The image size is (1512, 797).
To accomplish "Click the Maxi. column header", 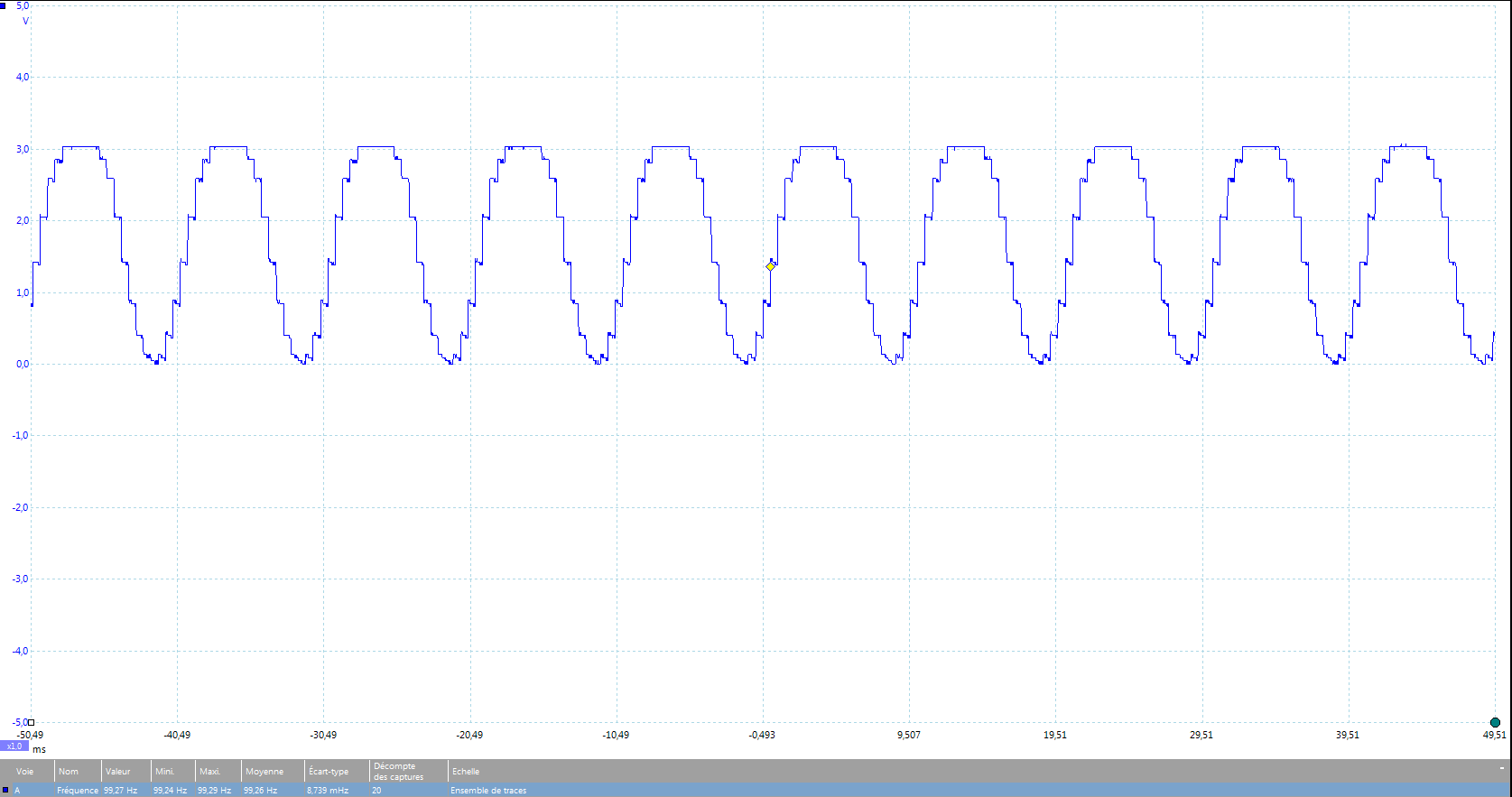I will pos(210,772).
